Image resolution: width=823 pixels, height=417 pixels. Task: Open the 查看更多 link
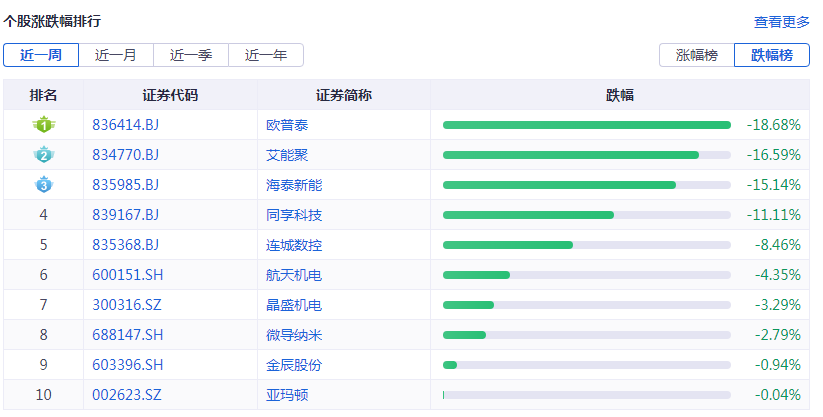coord(781,21)
